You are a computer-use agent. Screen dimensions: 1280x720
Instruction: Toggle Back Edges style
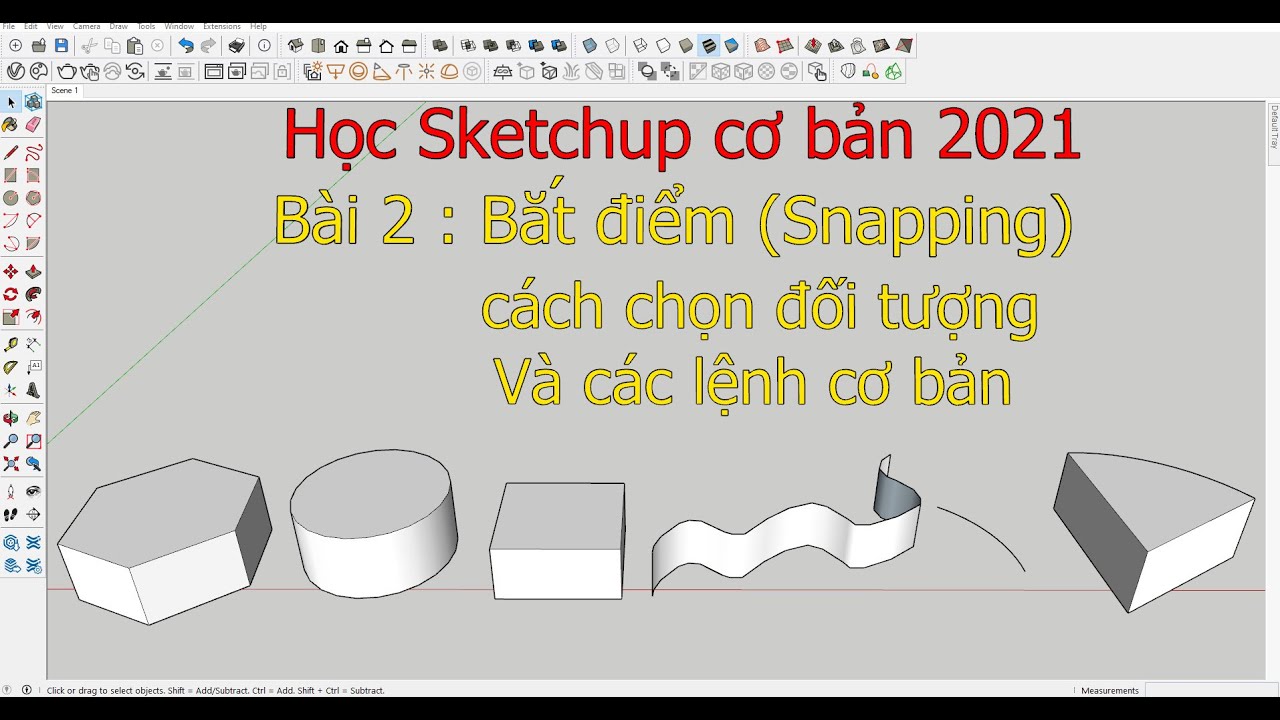click(612, 46)
